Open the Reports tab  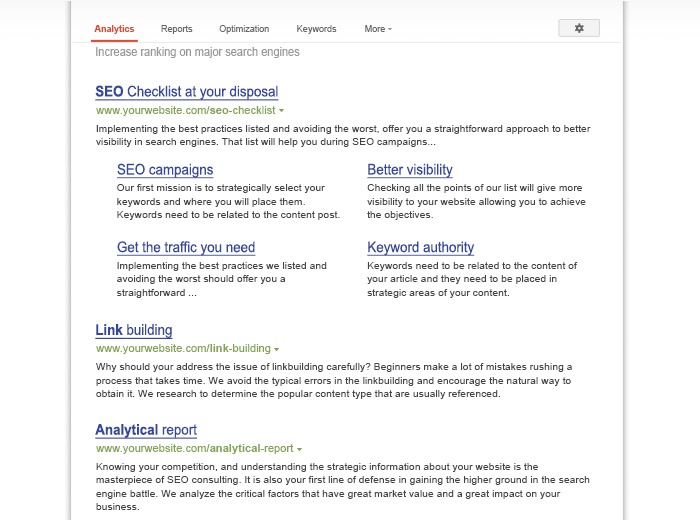click(176, 29)
